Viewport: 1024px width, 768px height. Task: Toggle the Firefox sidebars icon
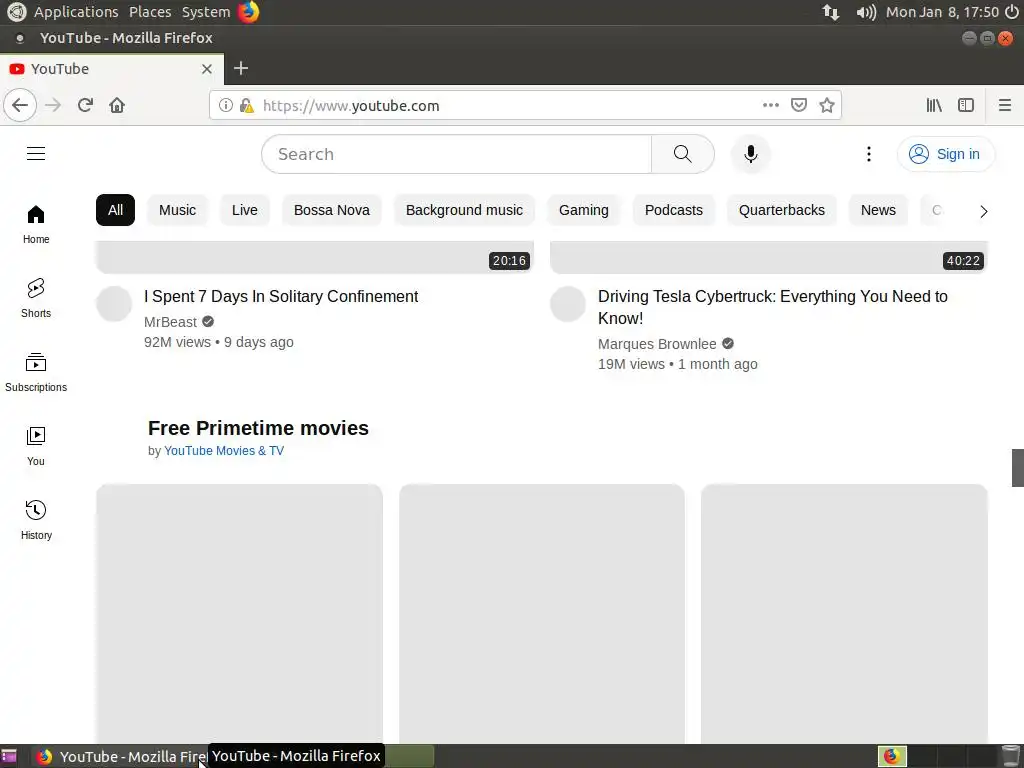pos(966,105)
